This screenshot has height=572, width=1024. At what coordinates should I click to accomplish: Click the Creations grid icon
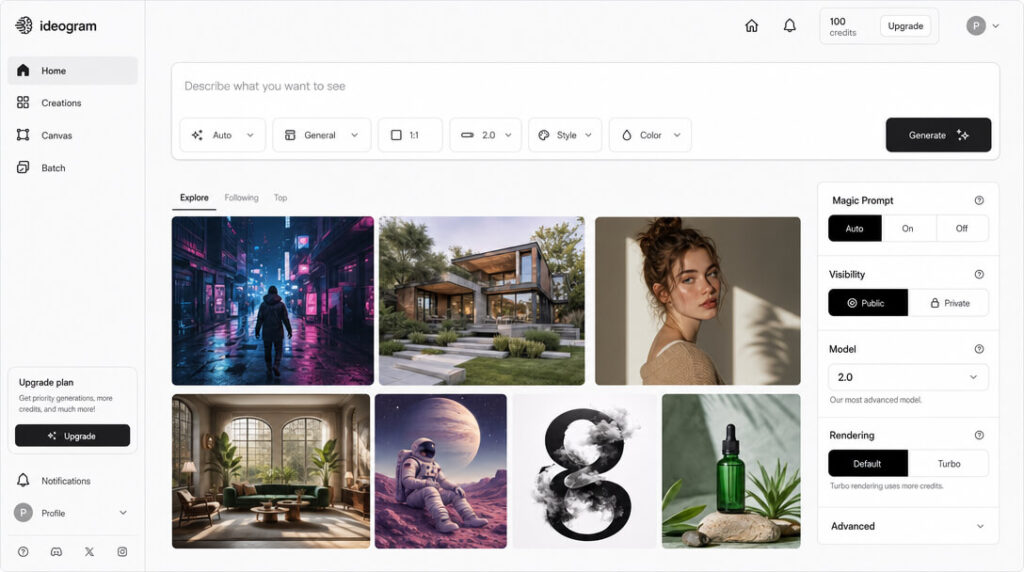tap(24, 103)
